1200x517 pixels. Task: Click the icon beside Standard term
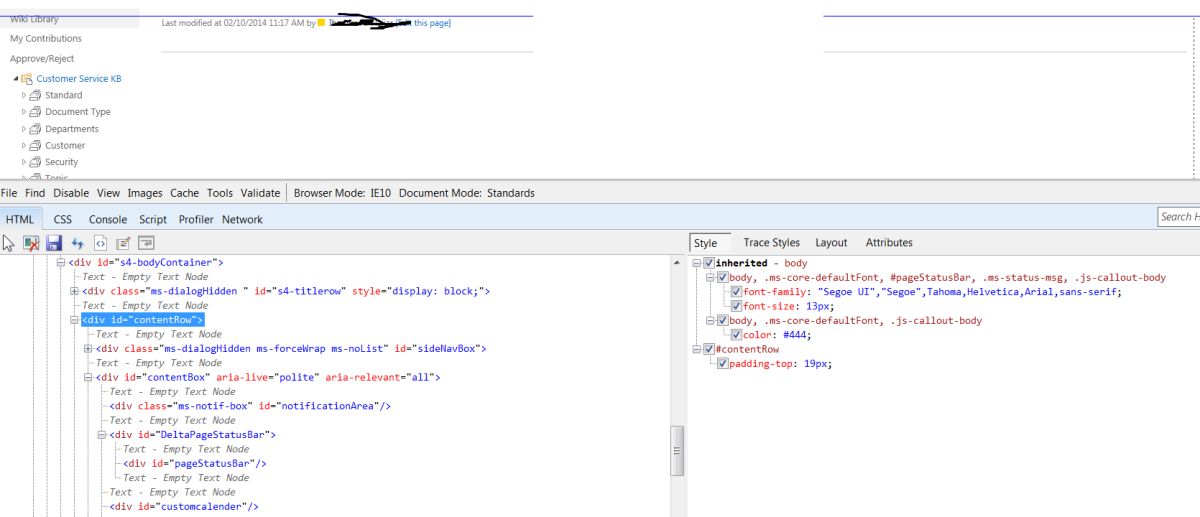[x=35, y=95]
